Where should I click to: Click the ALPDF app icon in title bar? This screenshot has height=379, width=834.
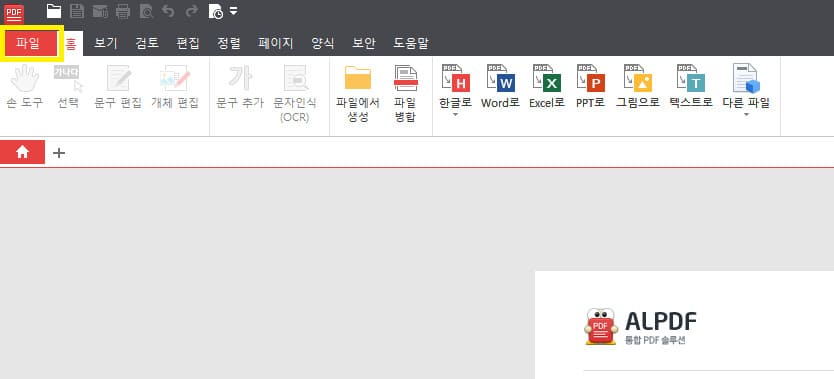[14, 13]
